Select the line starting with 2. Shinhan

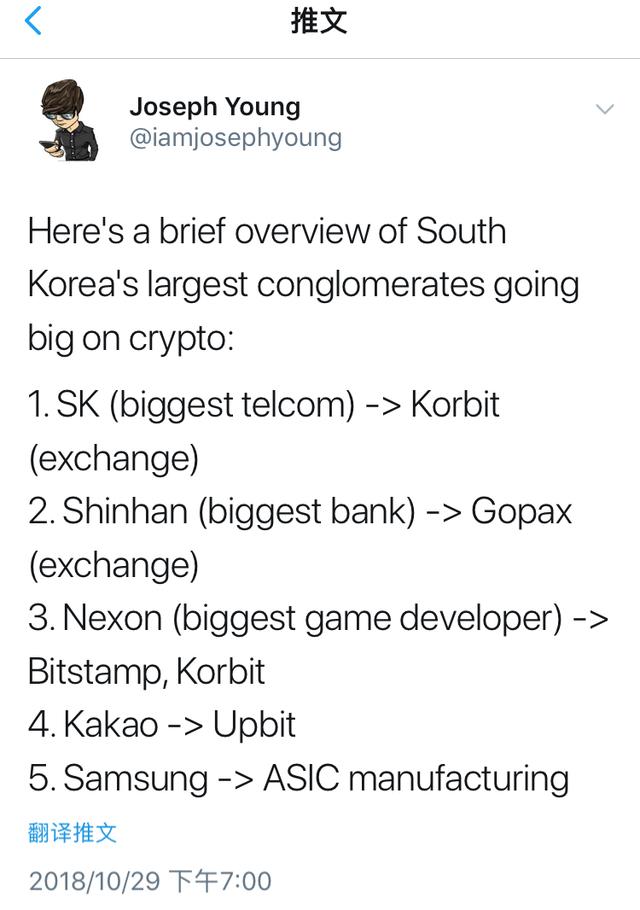click(300, 538)
